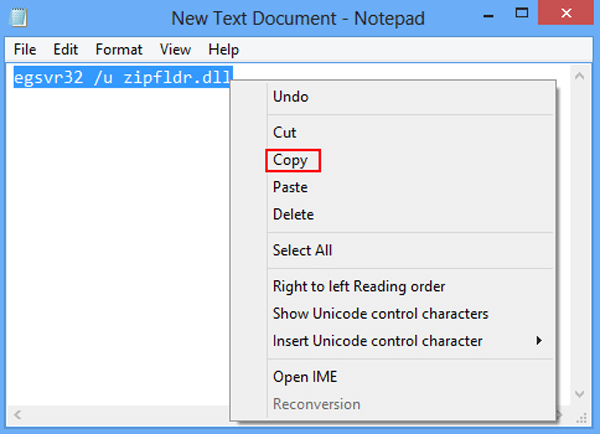
Task: Open the File menu
Action: pos(25,50)
